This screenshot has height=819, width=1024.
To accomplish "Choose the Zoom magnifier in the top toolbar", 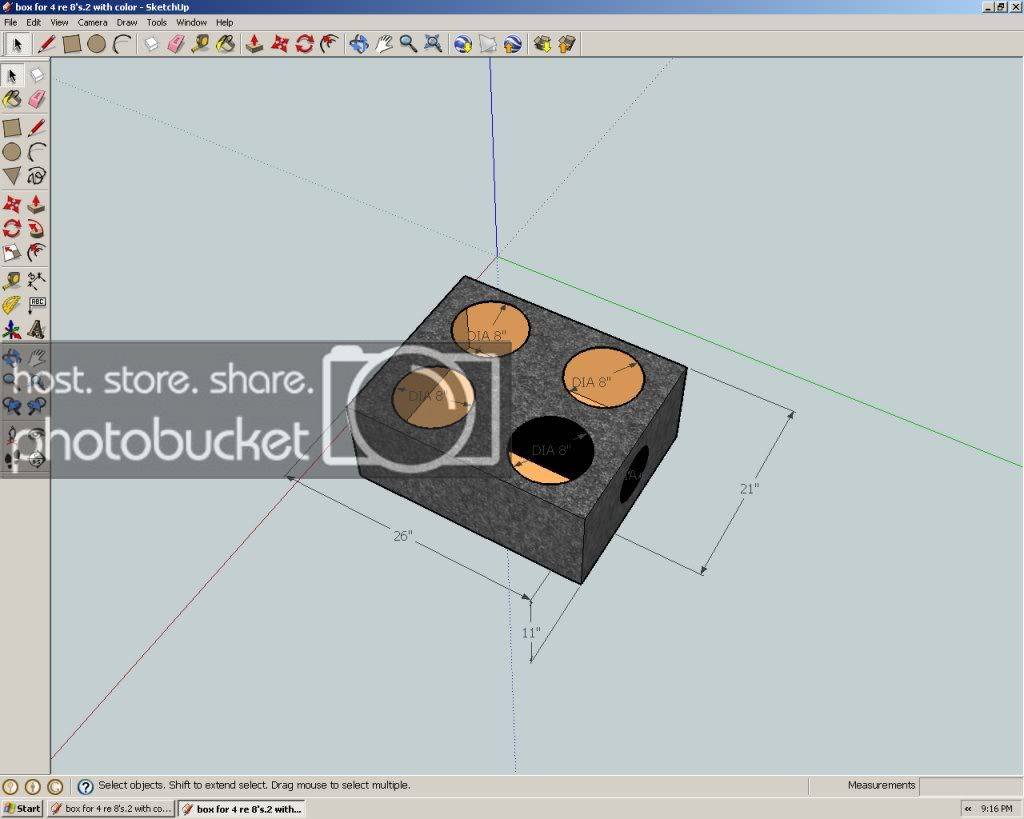I will (x=408, y=44).
